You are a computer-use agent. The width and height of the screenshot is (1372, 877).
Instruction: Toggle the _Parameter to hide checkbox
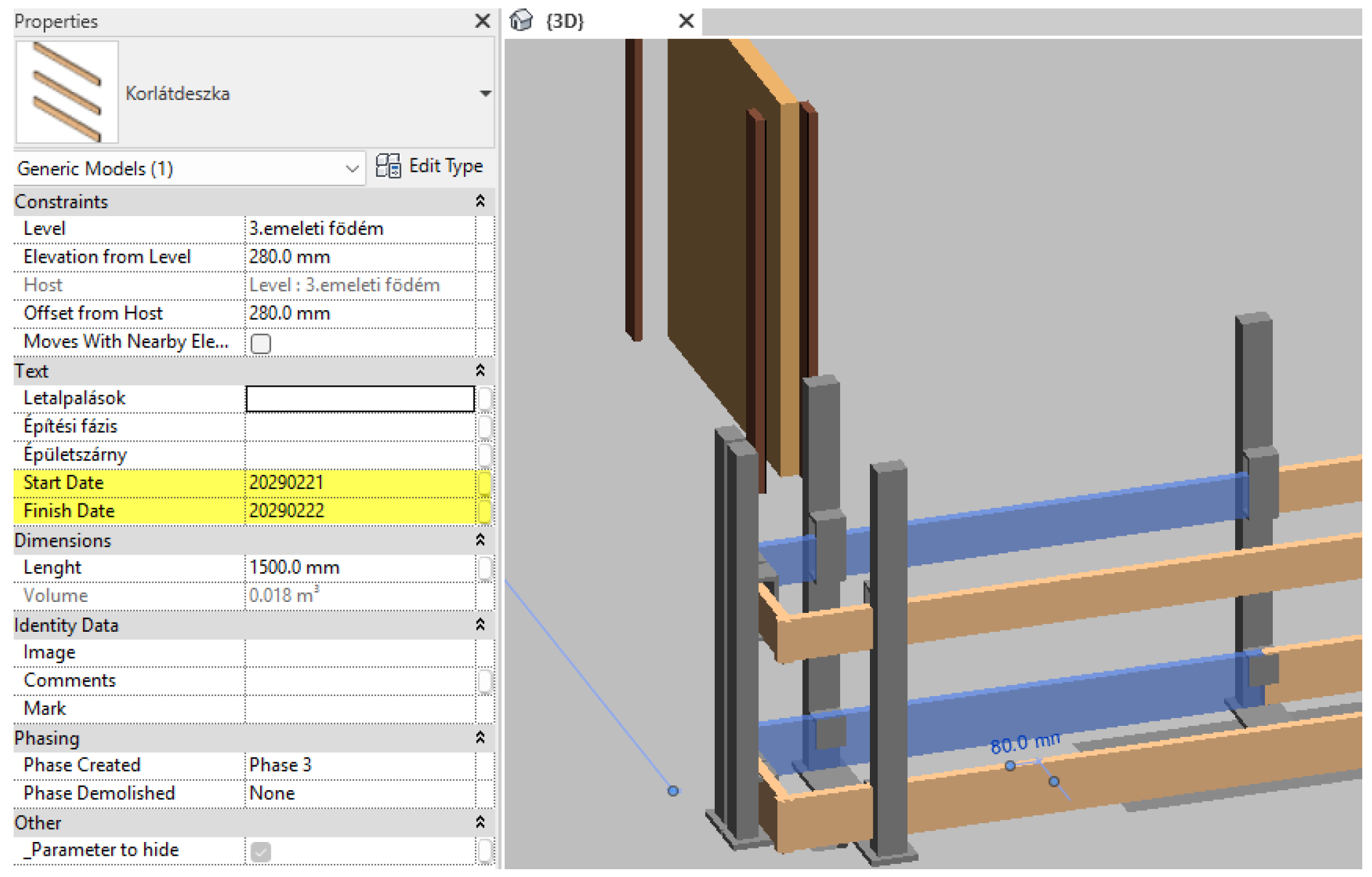point(261,851)
